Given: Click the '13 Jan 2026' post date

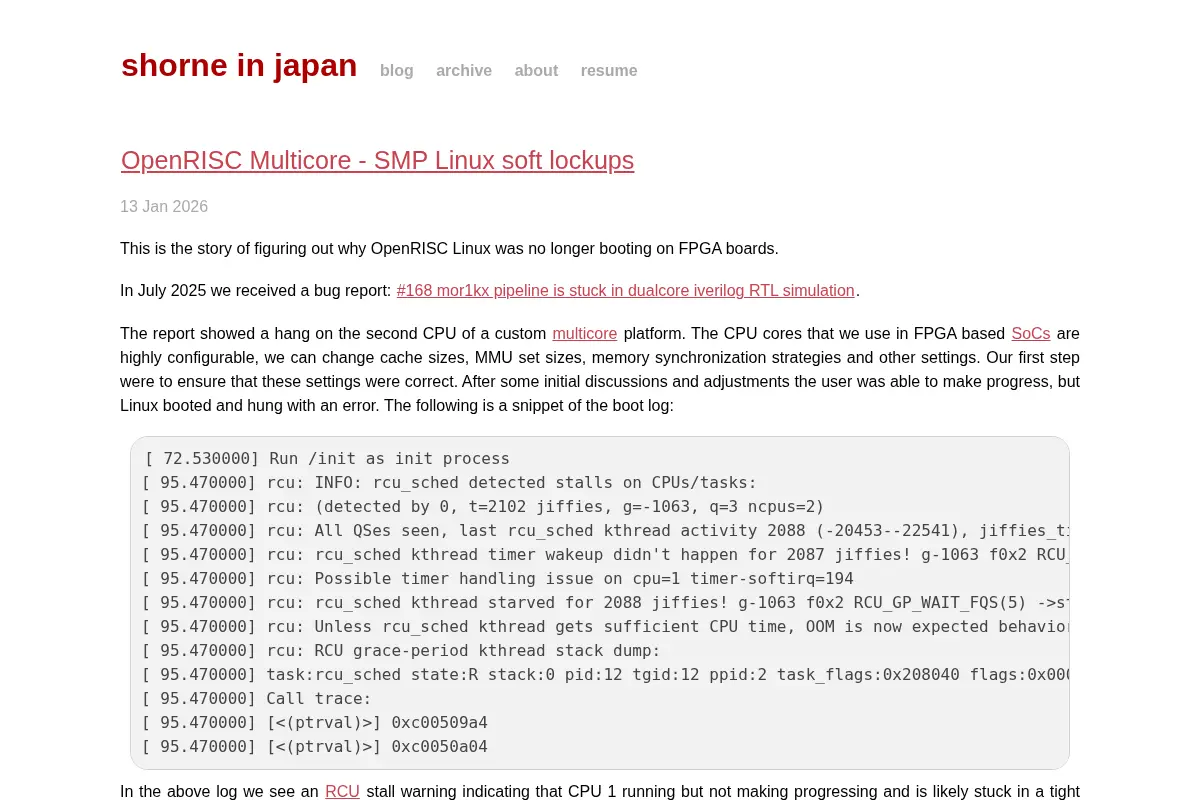Looking at the screenshot, I should pos(164,207).
